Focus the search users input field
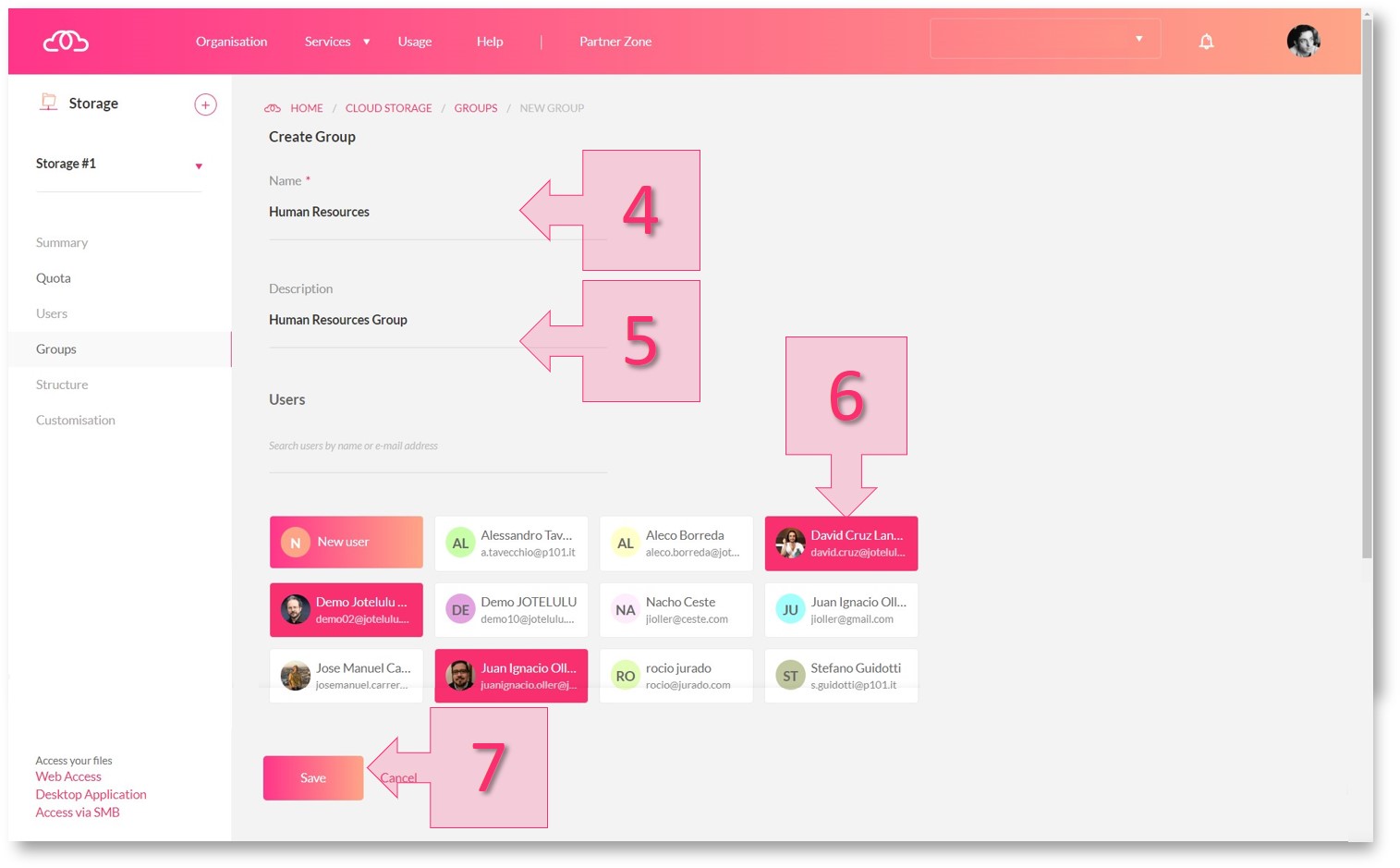Screen dimensions: 1400x868 tap(437, 446)
